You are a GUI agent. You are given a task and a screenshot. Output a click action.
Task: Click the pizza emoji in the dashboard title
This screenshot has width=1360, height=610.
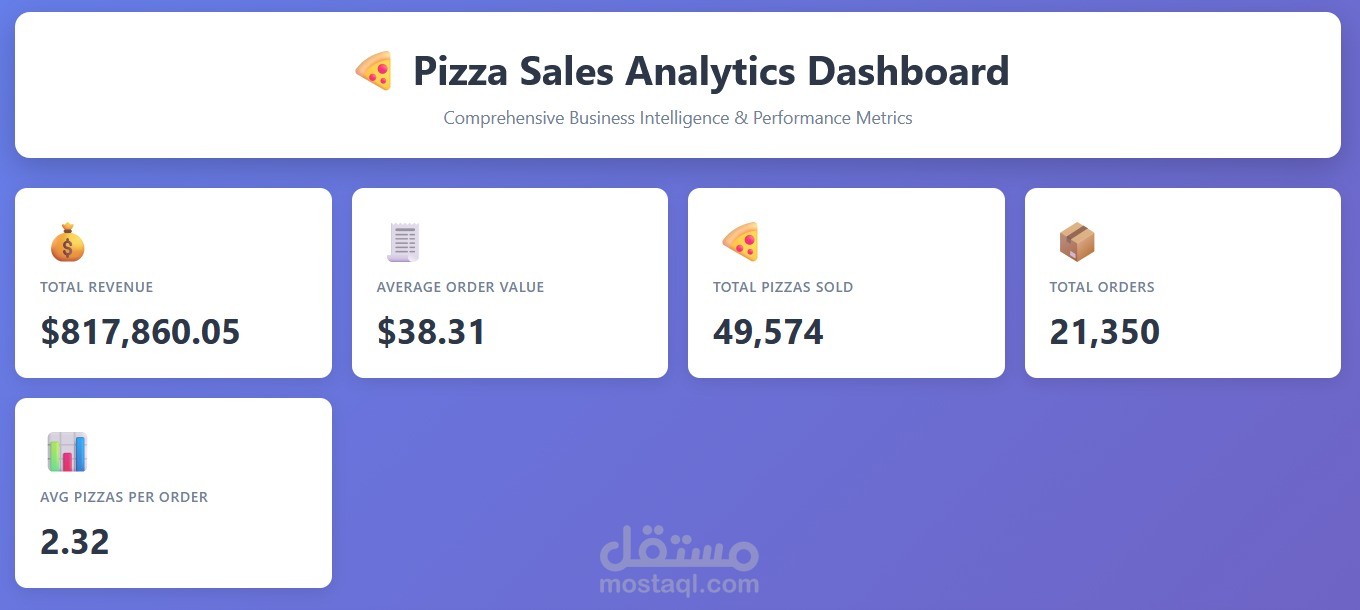click(x=375, y=70)
